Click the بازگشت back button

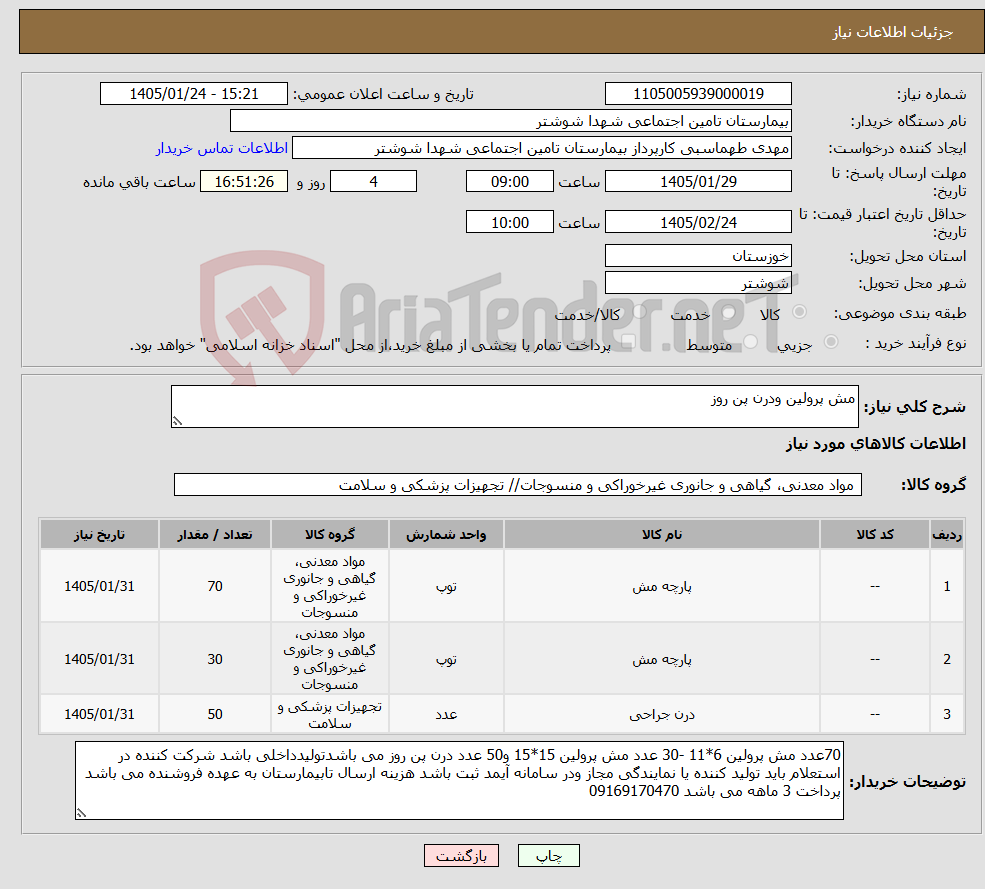coord(461,856)
